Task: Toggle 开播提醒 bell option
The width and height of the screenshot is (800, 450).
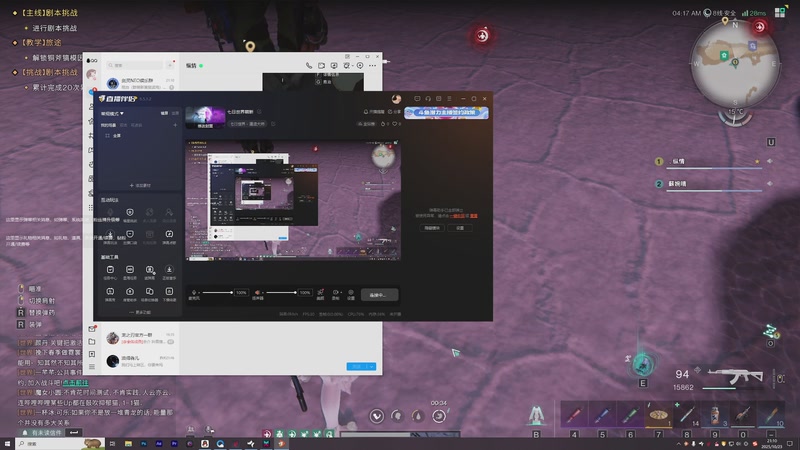Action: click(374, 112)
